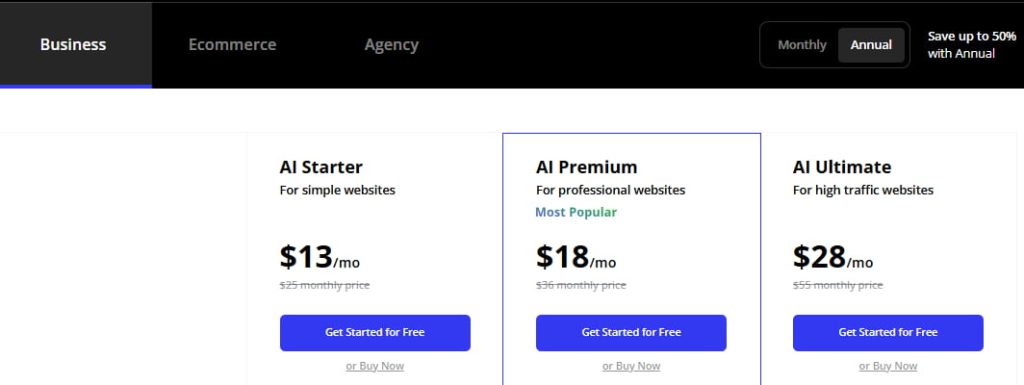
Task: Click the $28/mo price
Action: pos(833,257)
